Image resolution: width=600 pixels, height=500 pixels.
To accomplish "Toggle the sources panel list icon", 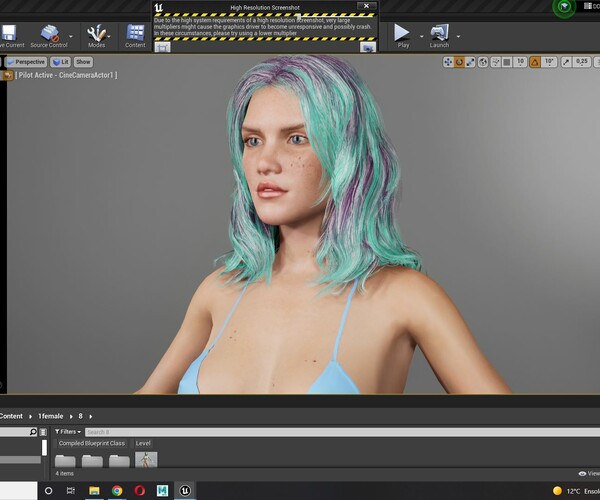I will (43, 432).
